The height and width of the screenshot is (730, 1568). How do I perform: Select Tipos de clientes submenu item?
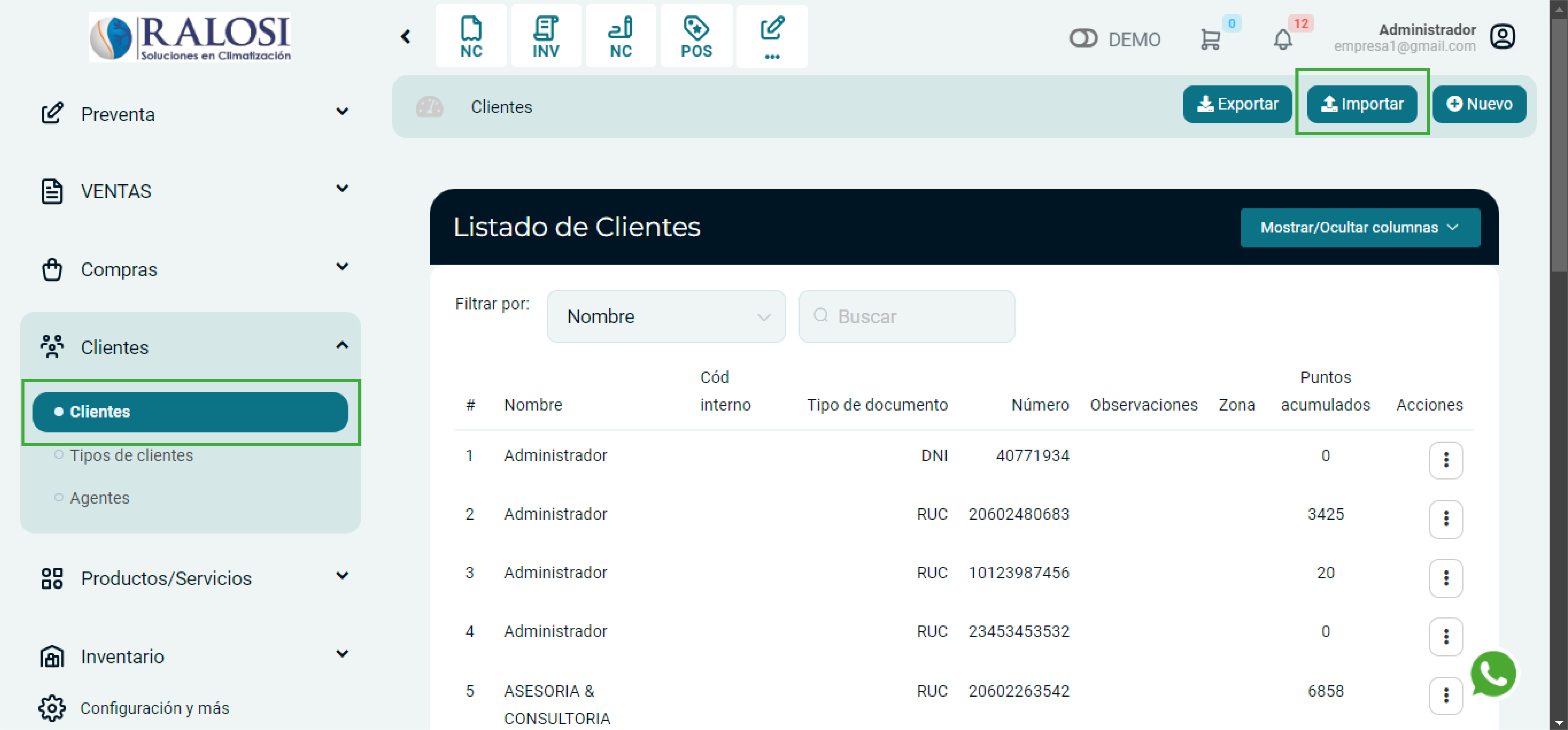click(x=131, y=455)
